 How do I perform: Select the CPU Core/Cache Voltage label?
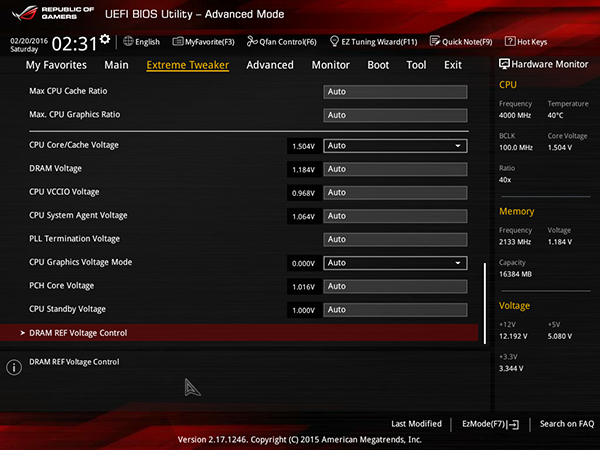pos(74,145)
